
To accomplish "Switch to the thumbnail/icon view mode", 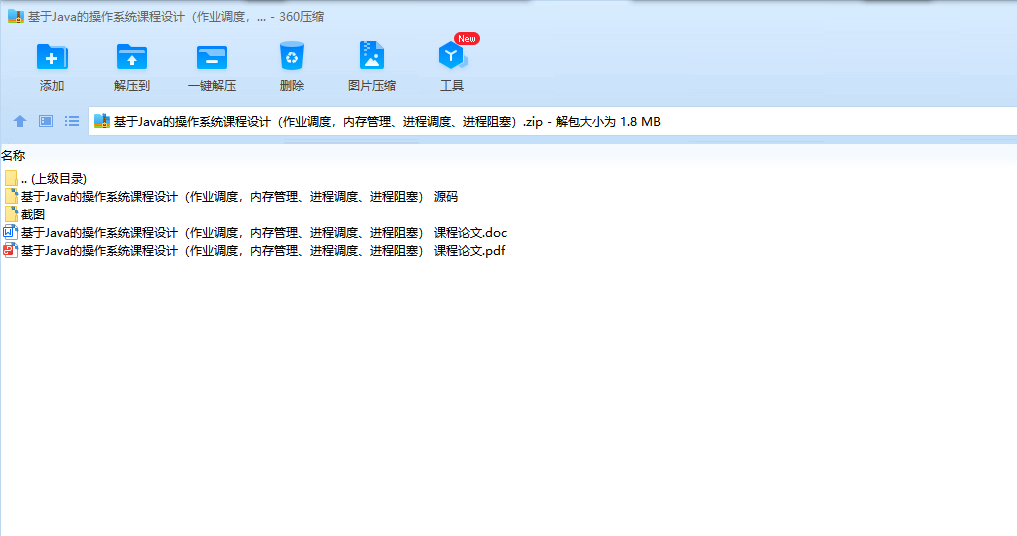I will pos(46,121).
